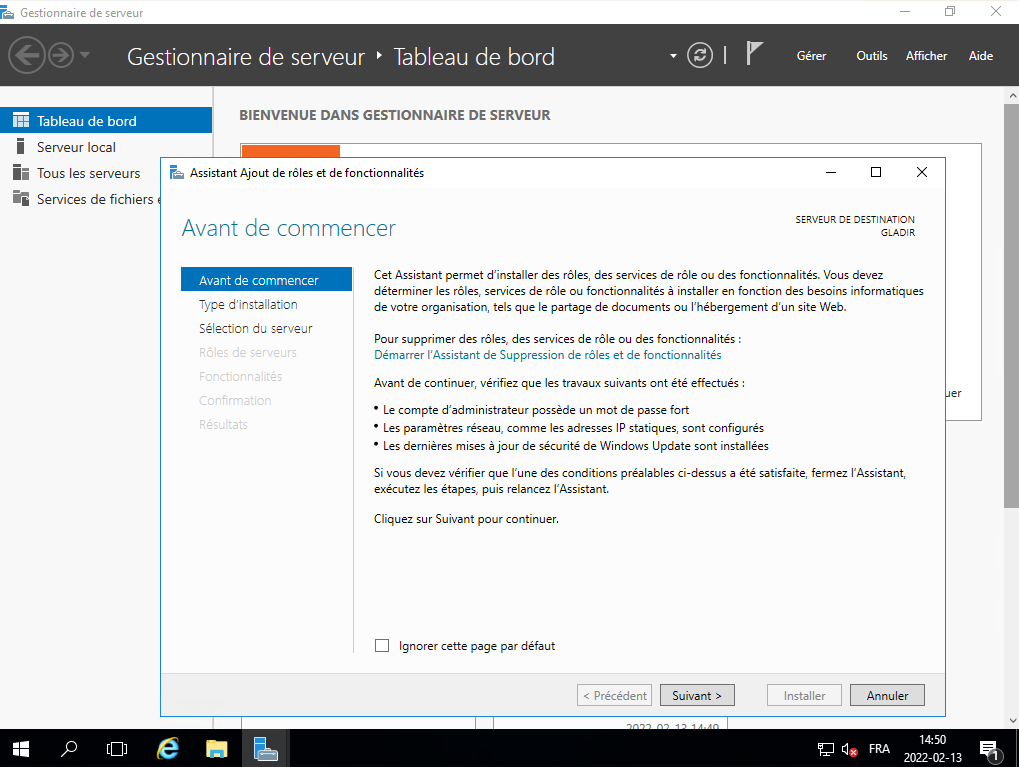Screen dimensions: 1019x767
Task: Minimize the wizard window
Action: pos(831,172)
